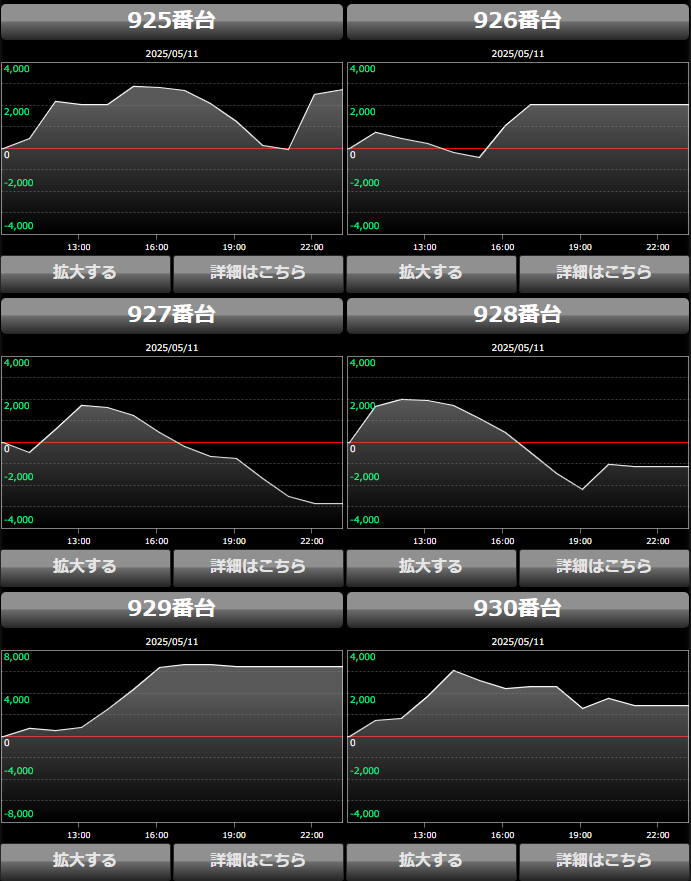Open the 928番台 machine header

(518, 315)
